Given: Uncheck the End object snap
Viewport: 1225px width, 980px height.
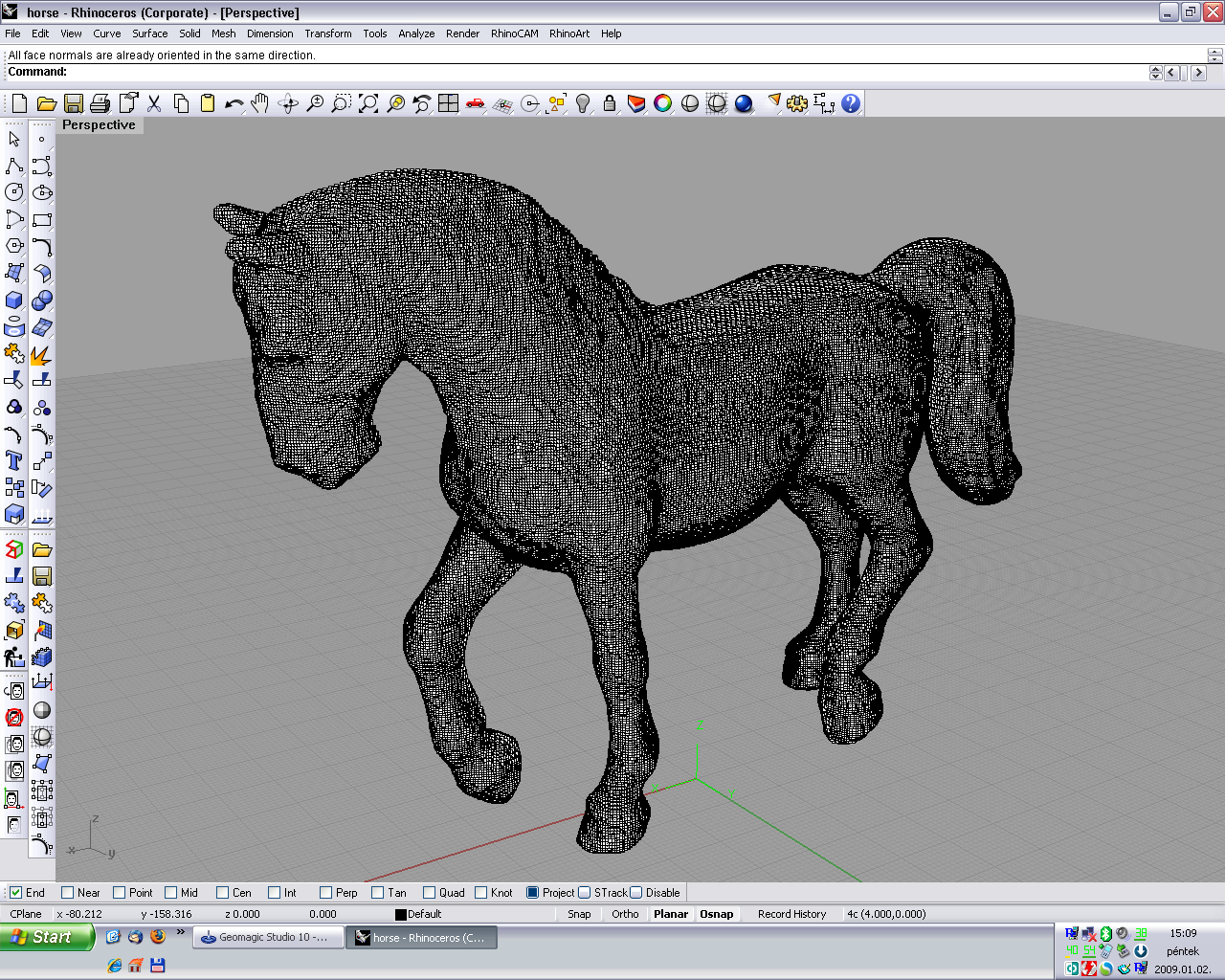Looking at the screenshot, I should [x=15, y=893].
